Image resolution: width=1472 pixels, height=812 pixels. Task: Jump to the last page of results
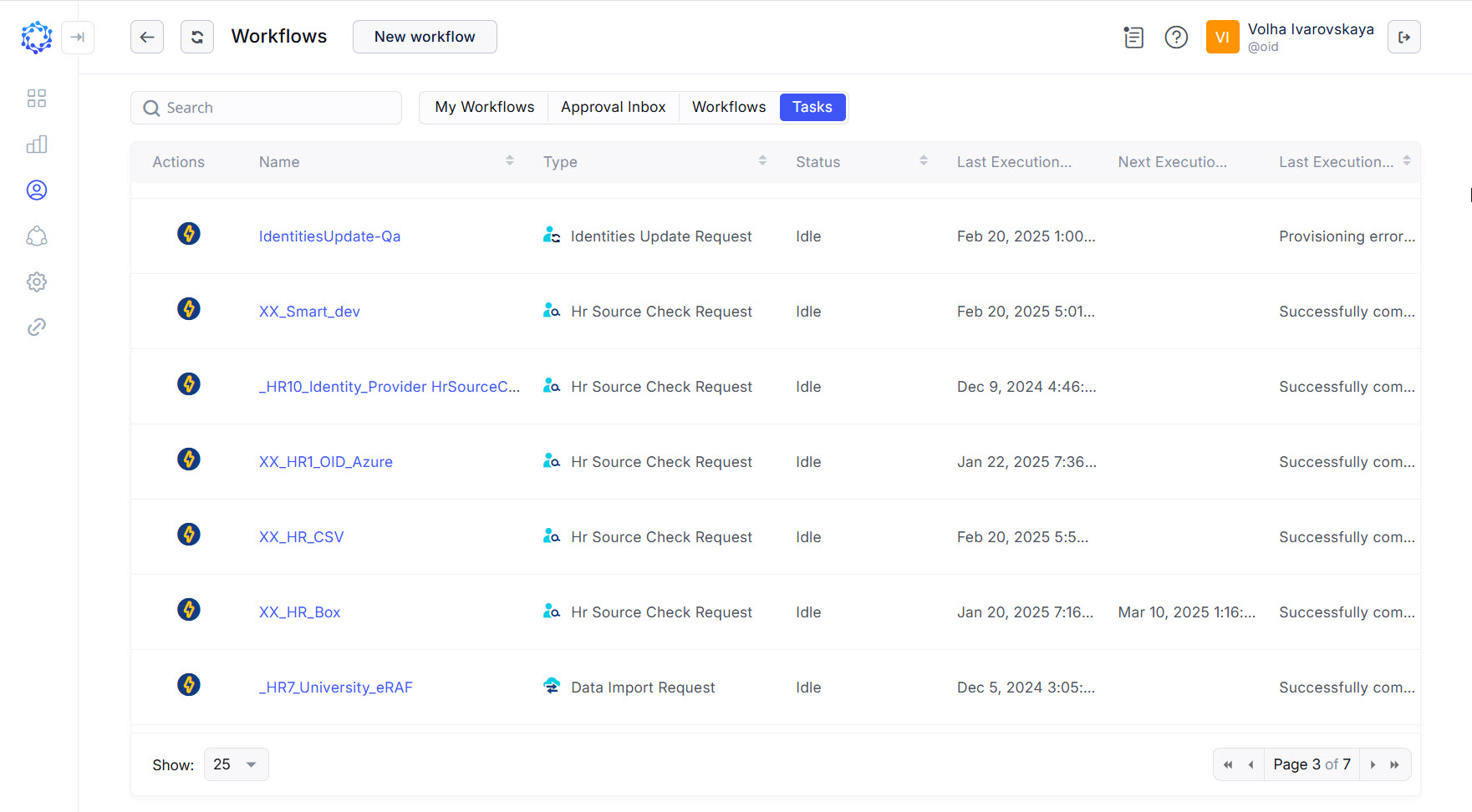tap(1394, 764)
